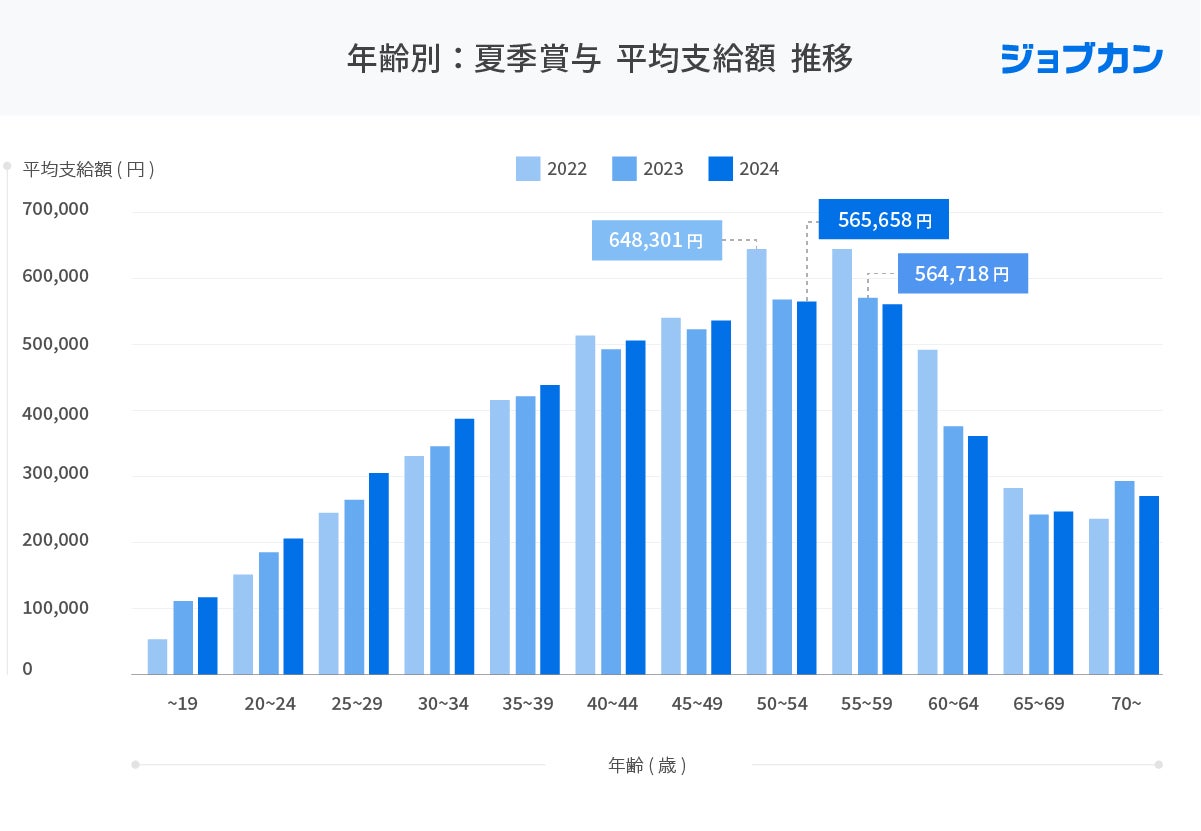Click the 平均支給額(円) axis title

[89, 169]
